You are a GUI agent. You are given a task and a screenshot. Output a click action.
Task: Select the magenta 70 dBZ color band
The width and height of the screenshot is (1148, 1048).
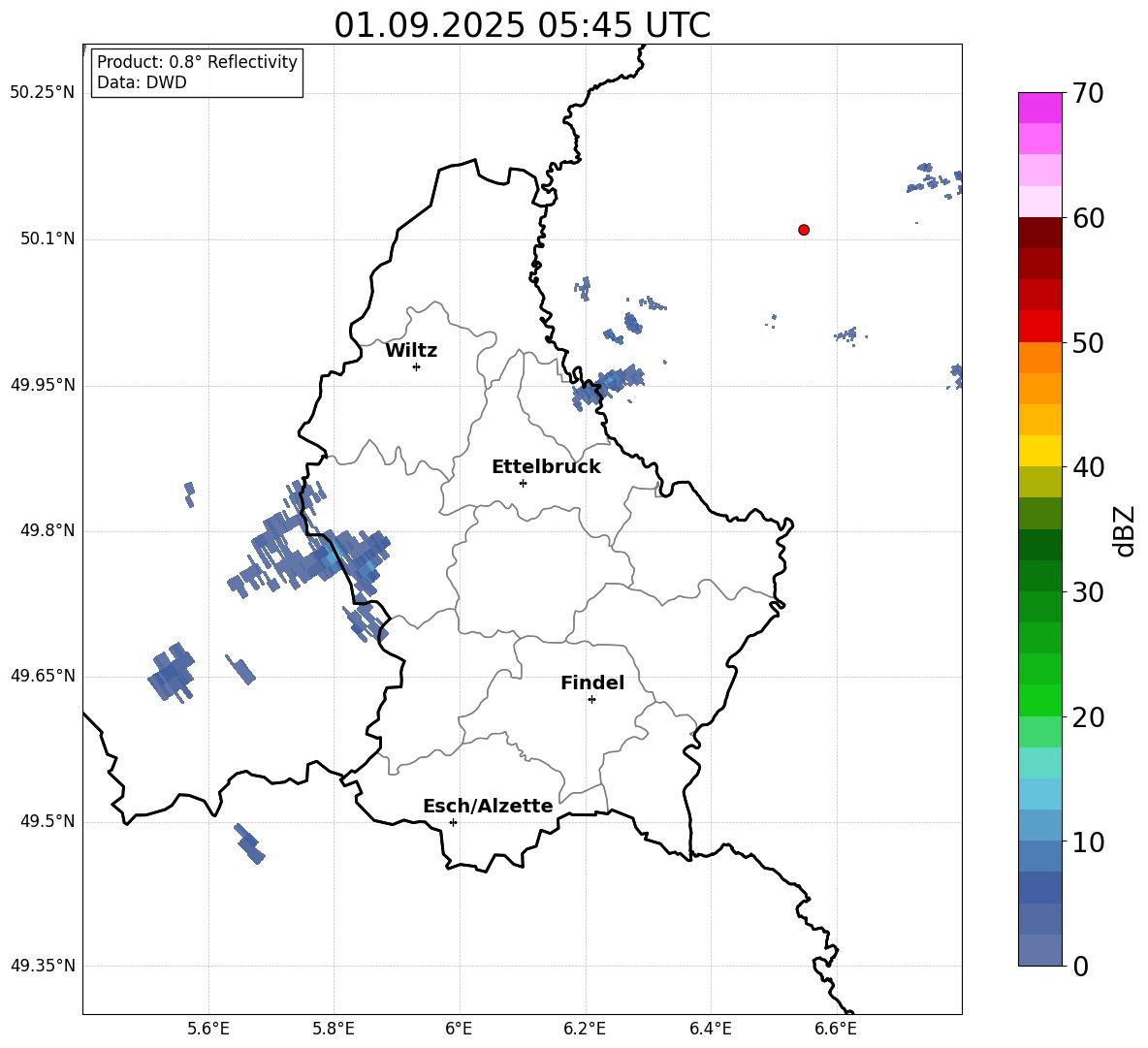[x=1040, y=108]
